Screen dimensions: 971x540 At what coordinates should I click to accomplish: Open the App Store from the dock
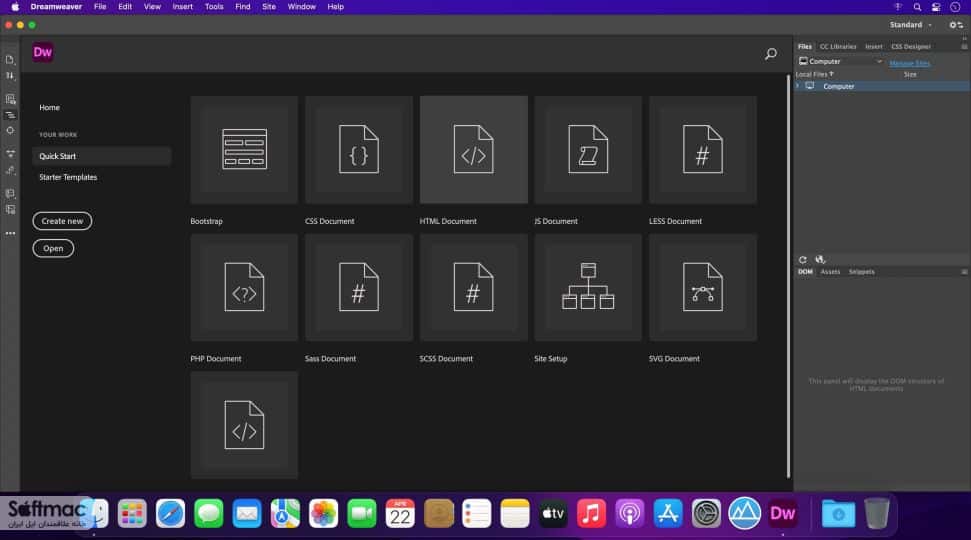pyautogui.click(x=668, y=513)
